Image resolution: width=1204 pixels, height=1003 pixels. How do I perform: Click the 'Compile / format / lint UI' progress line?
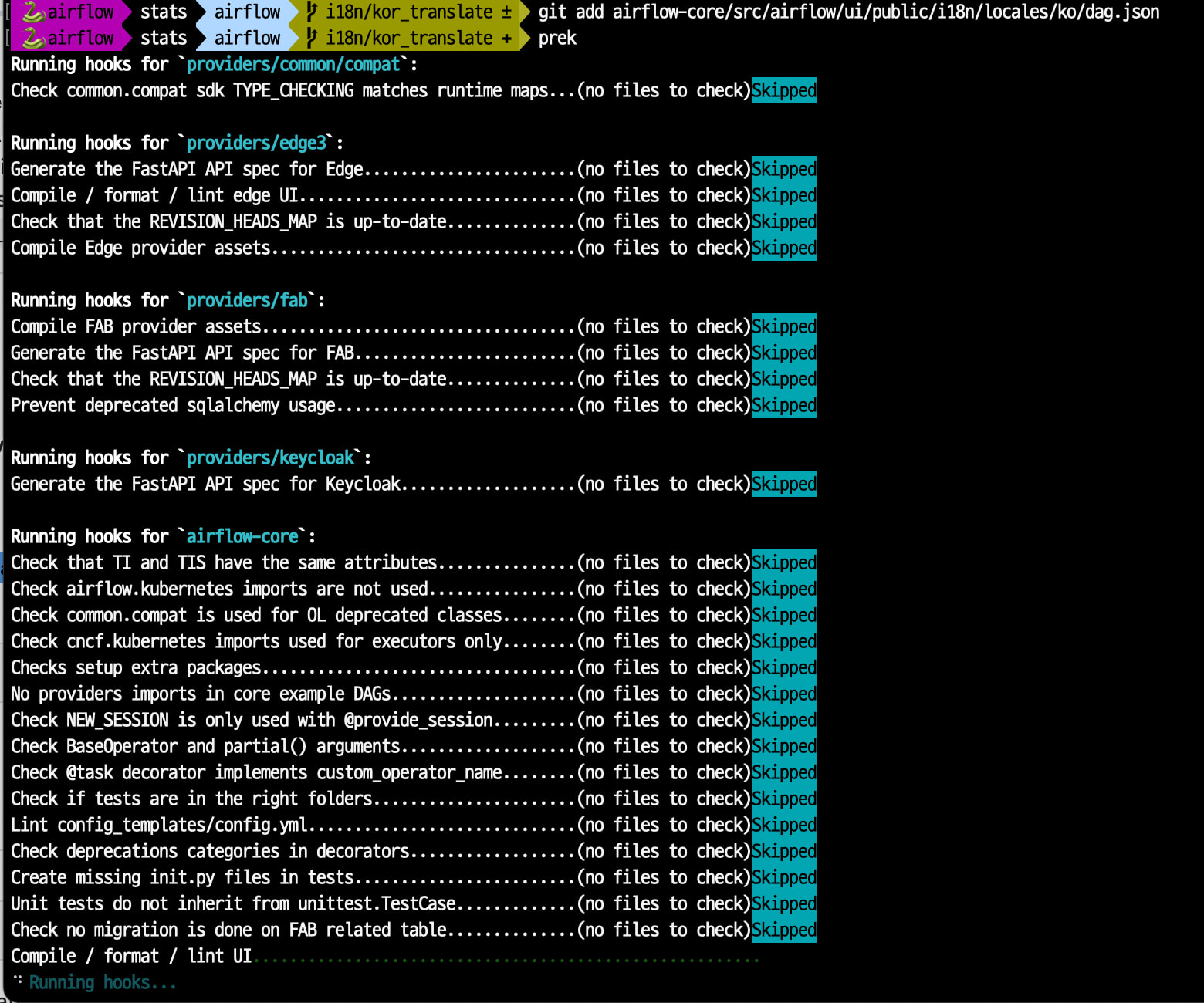(131, 956)
